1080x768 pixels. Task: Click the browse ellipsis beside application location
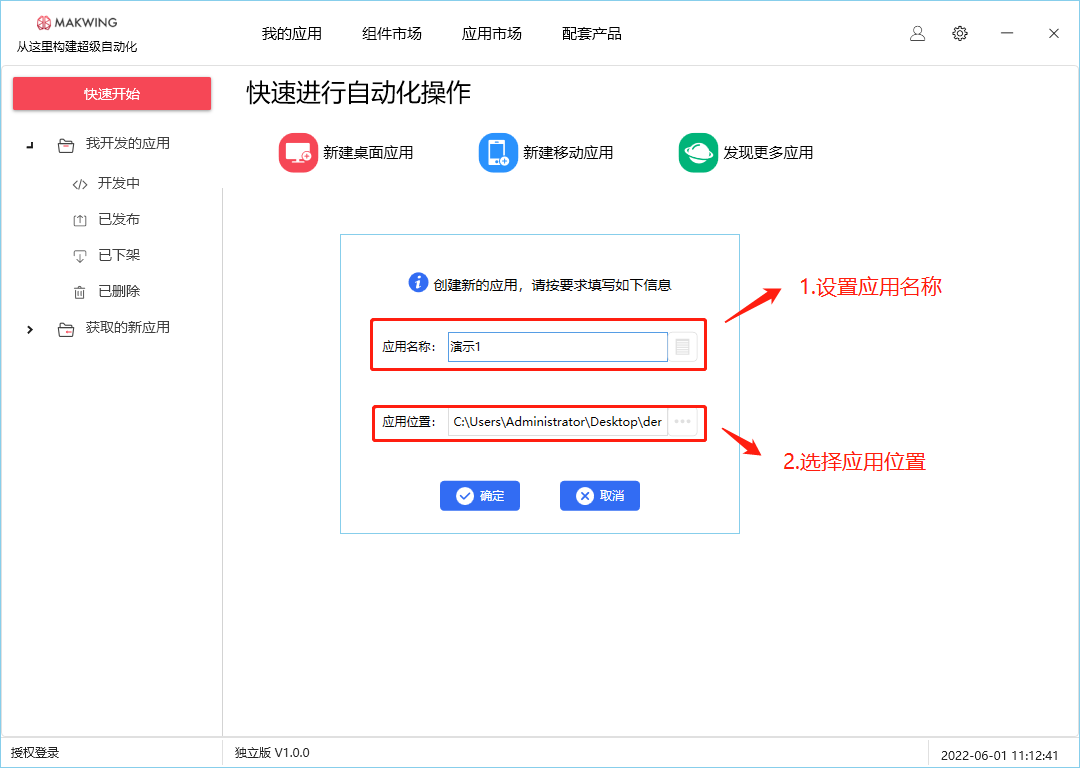click(683, 422)
